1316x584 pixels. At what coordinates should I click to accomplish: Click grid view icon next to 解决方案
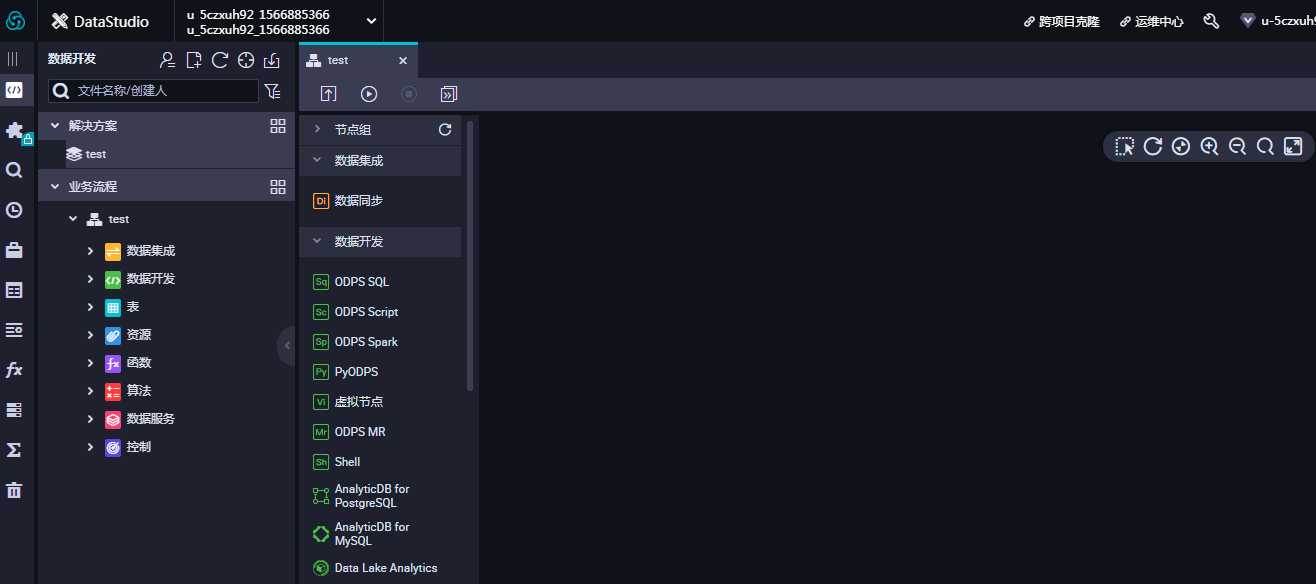[279, 126]
